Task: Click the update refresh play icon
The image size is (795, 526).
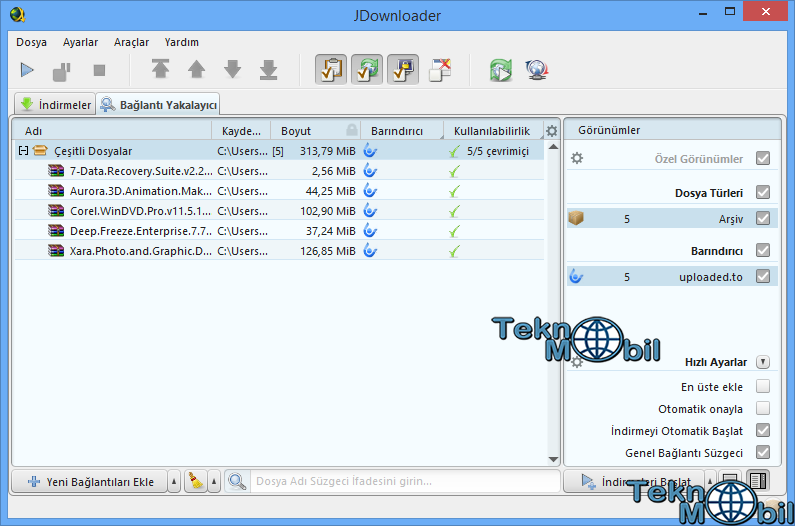Action: [500, 70]
